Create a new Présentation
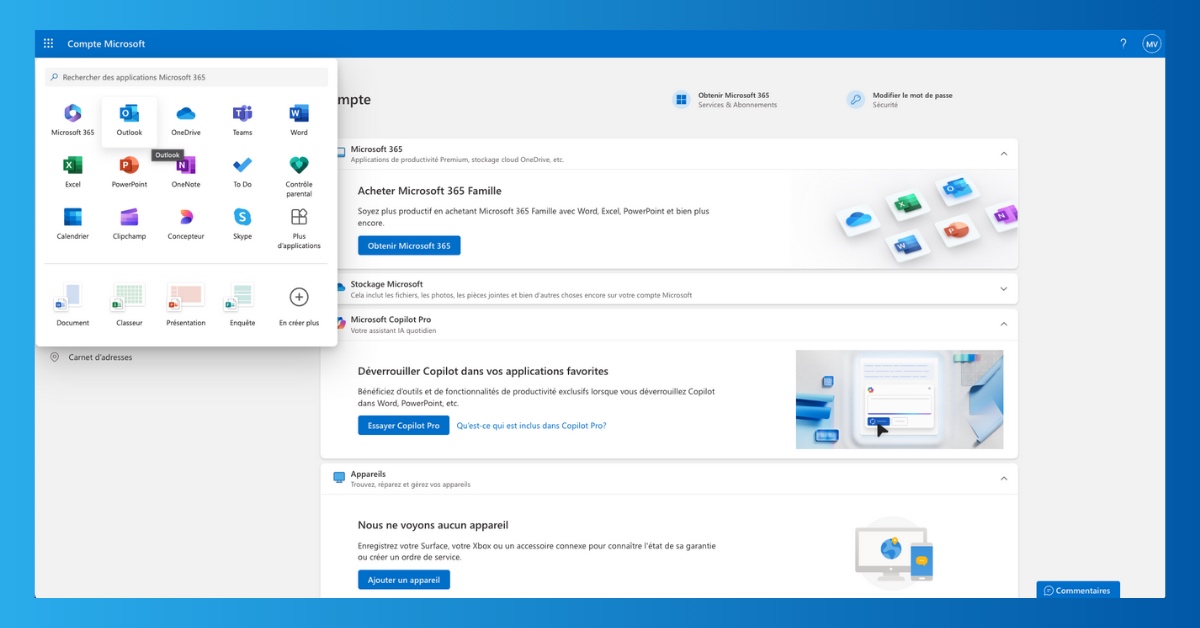The width and height of the screenshot is (1200, 628). [186, 304]
